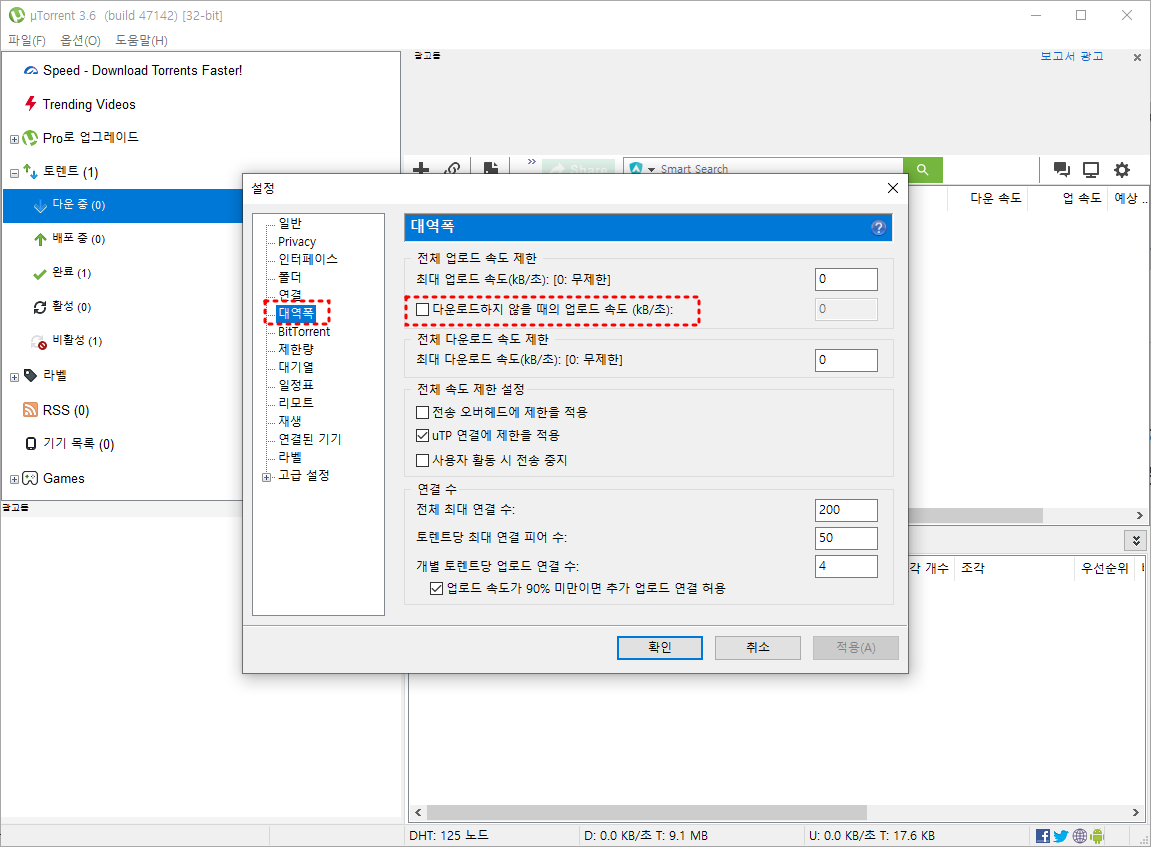Close the ad banner with X

tap(1137, 57)
